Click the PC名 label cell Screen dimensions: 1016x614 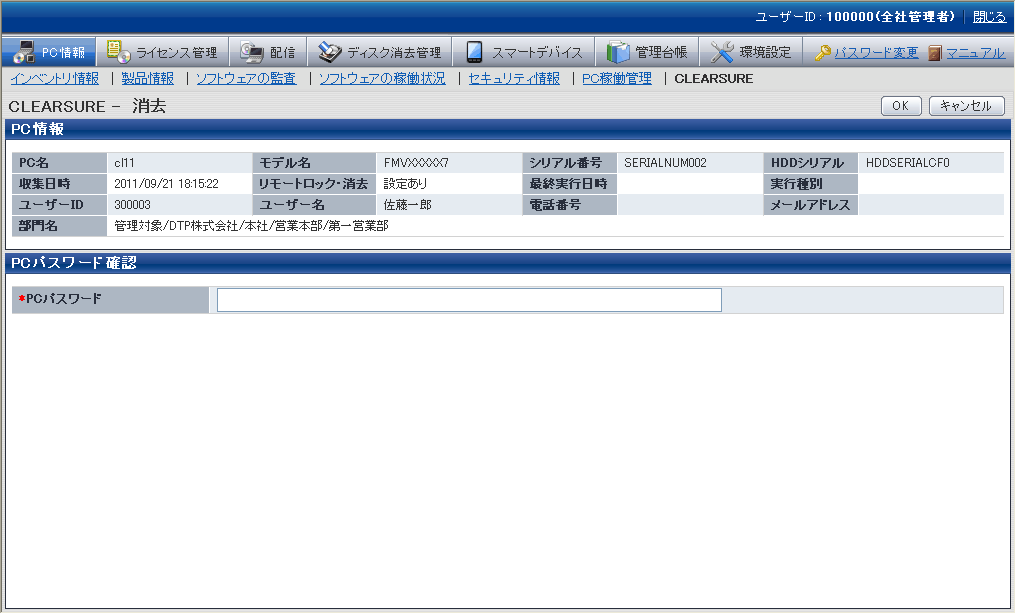tap(60, 163)
